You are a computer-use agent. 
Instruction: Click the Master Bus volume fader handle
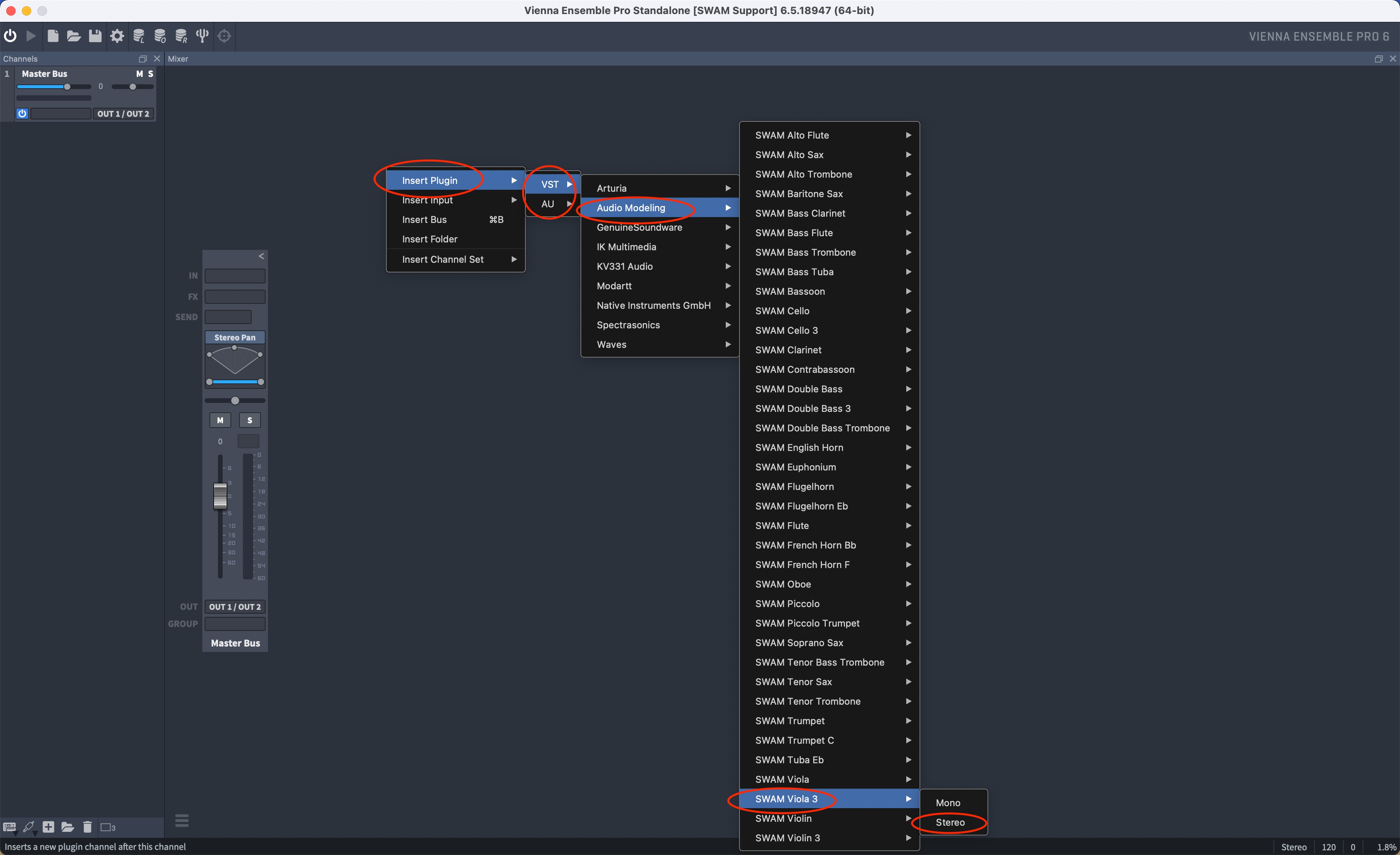tap(220, 496)
